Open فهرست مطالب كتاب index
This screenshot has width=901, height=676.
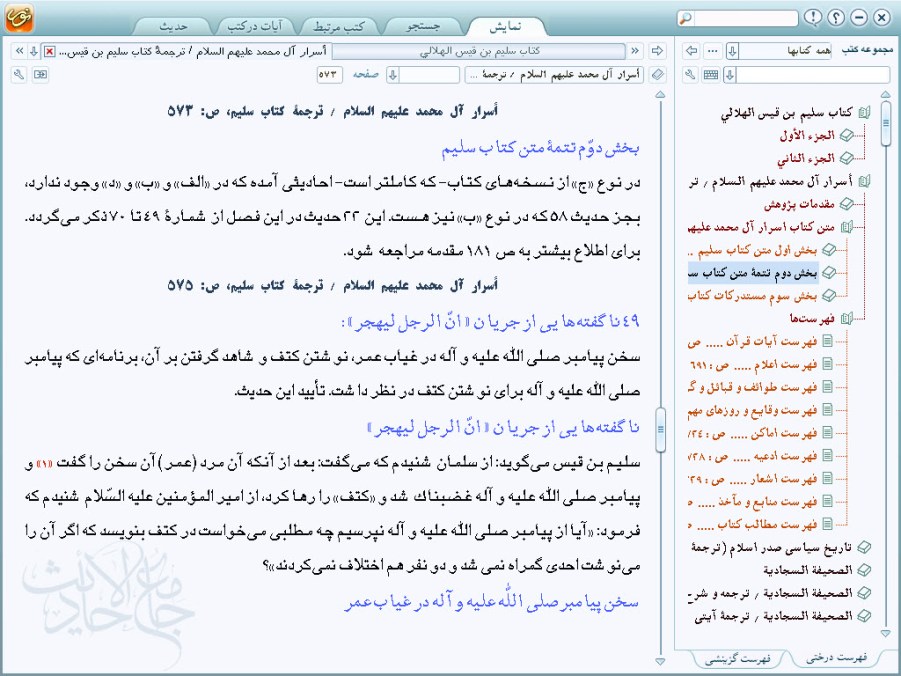[x=752, y=525]
